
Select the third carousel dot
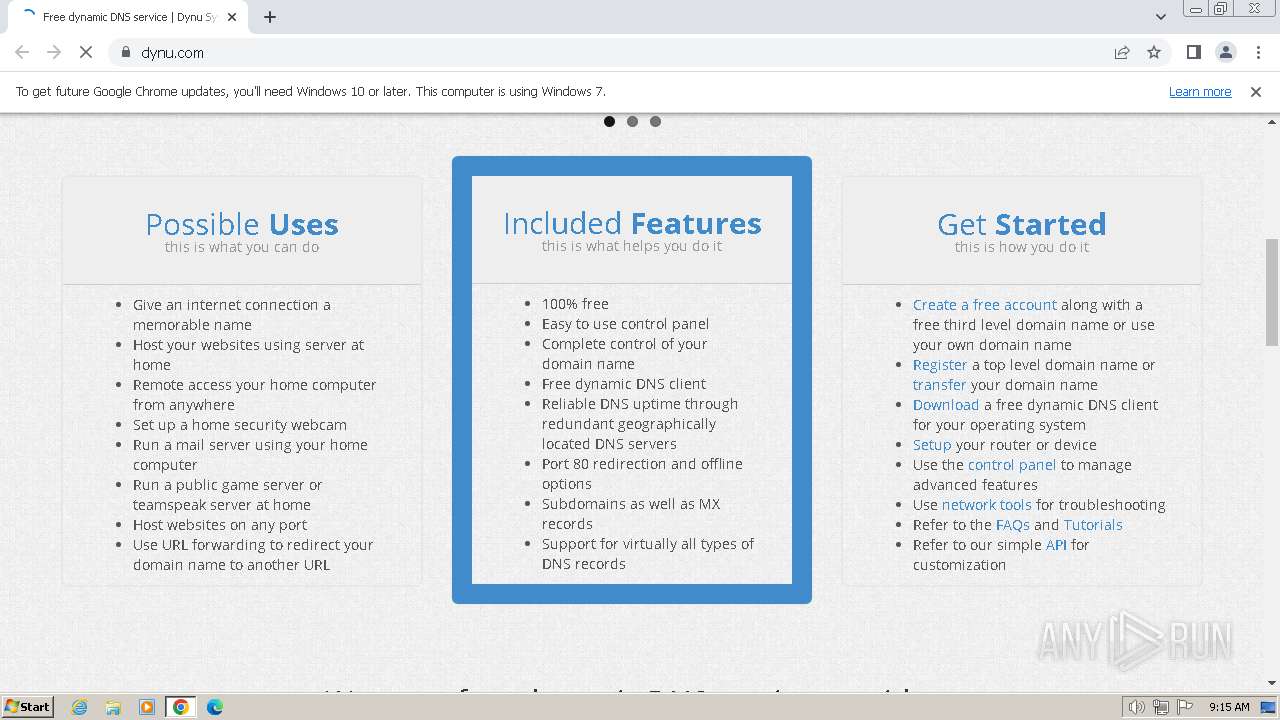(x=655, y=121)
